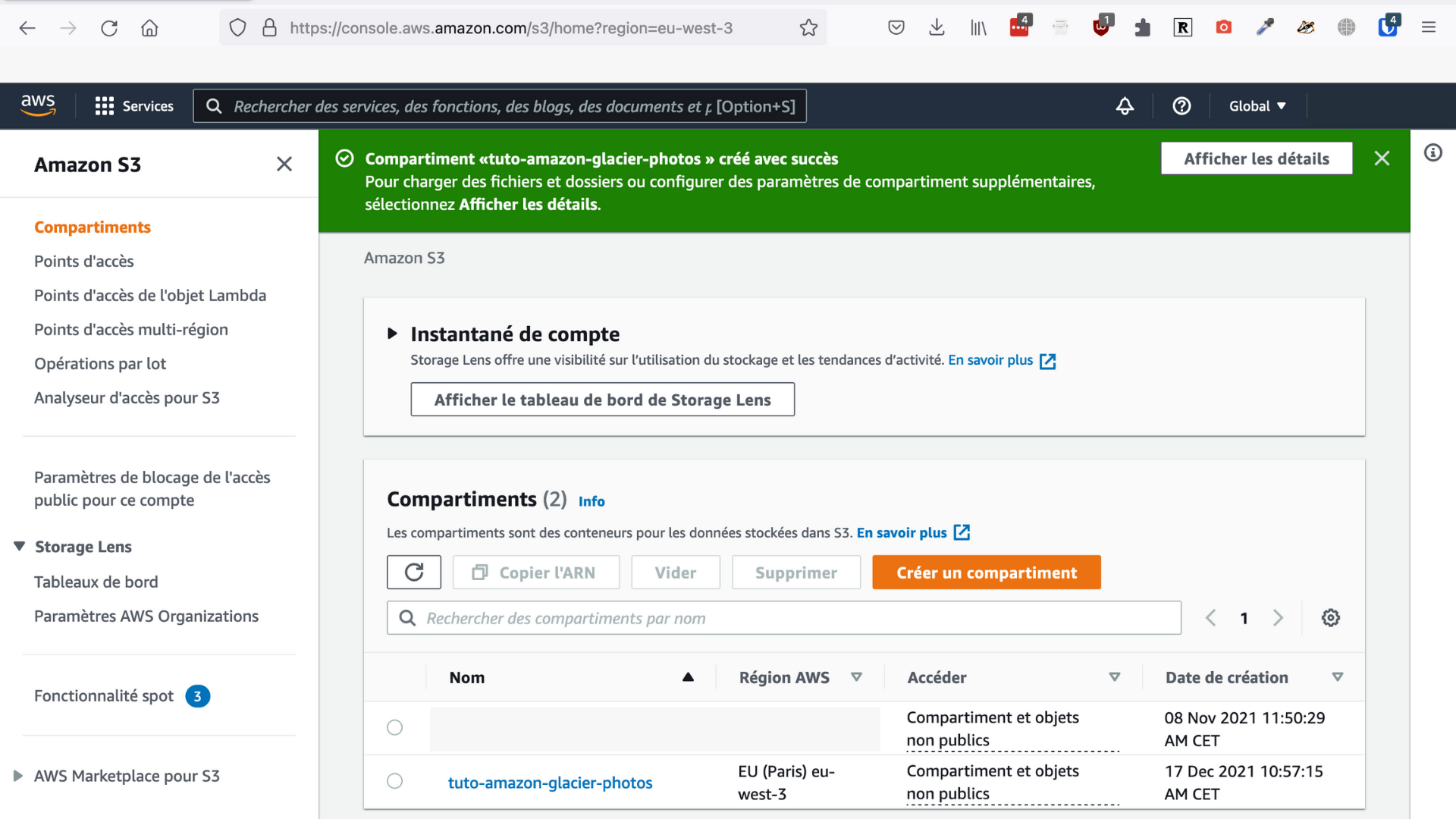
Task: Collapse the Storage Lens sidebar section
Action: pyautogui.click(x=20, y=547)
